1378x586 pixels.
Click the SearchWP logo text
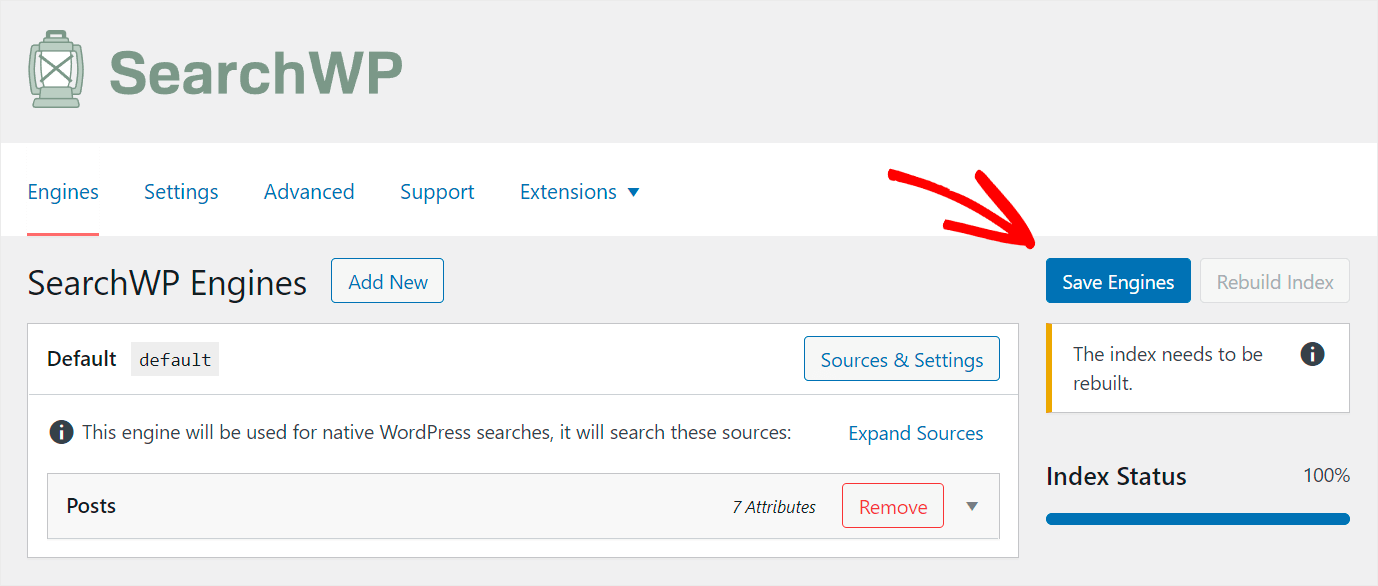pyautogui.click(x=256, y=71)
